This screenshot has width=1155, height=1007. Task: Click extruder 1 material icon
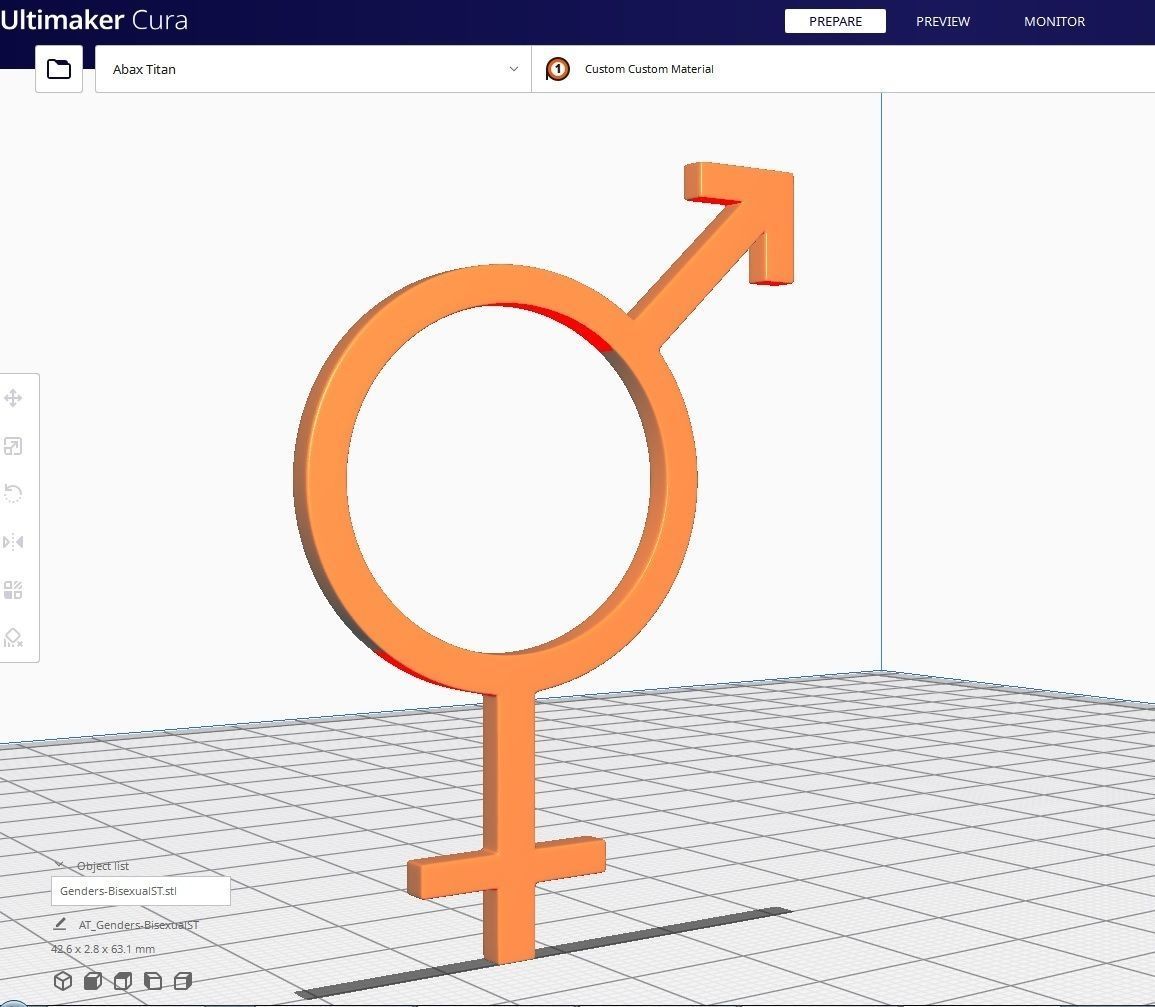(558, 69)
